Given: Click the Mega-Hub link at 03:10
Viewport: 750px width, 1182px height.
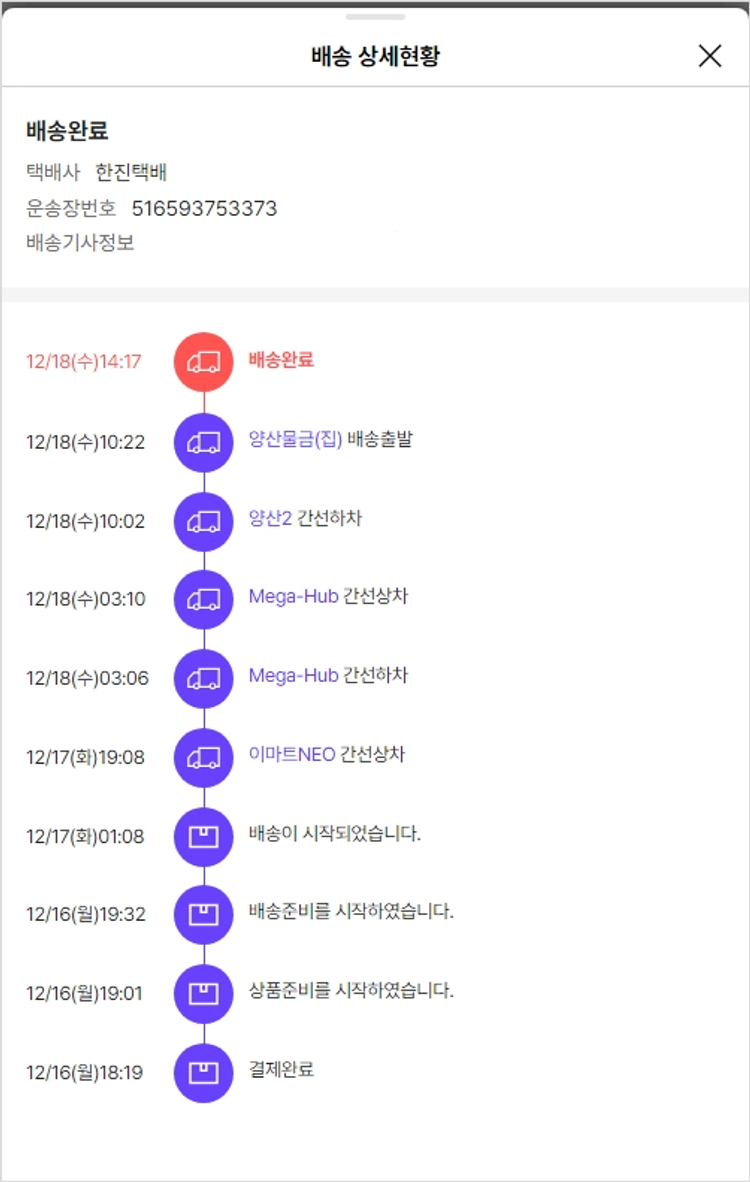Looking at the screenshot, I should pos(293,597).
